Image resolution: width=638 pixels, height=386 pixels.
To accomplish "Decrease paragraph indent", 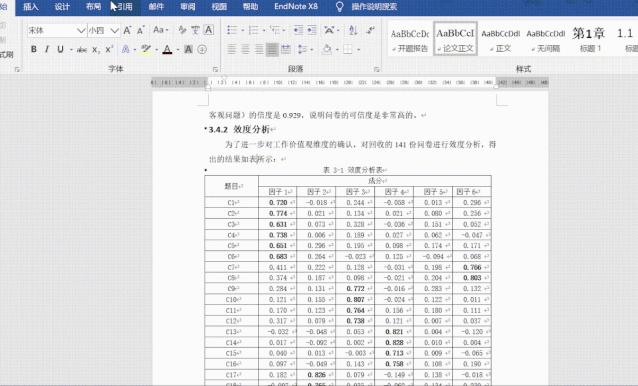I will coord(298,30).
